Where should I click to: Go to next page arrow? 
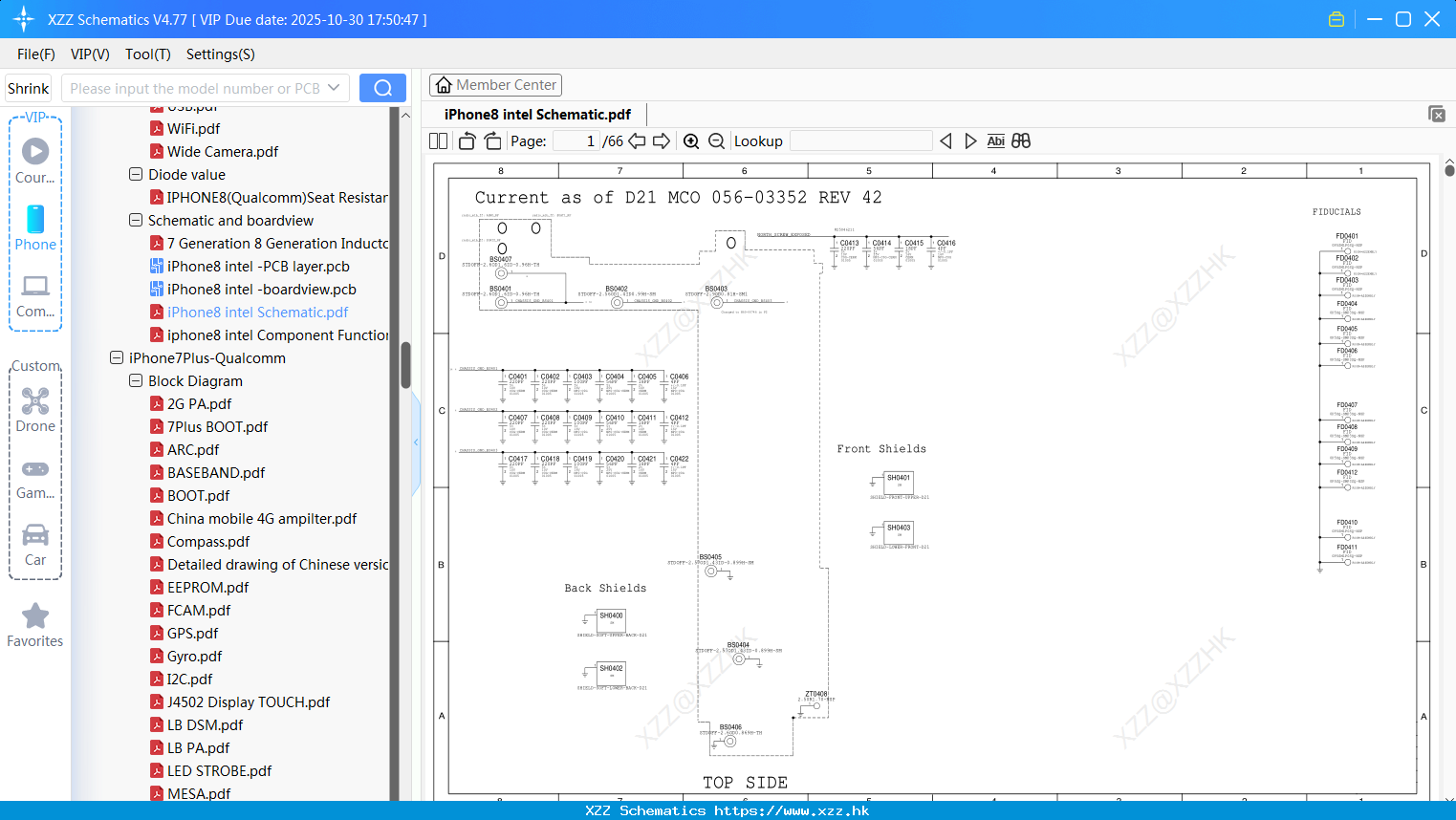662,140
